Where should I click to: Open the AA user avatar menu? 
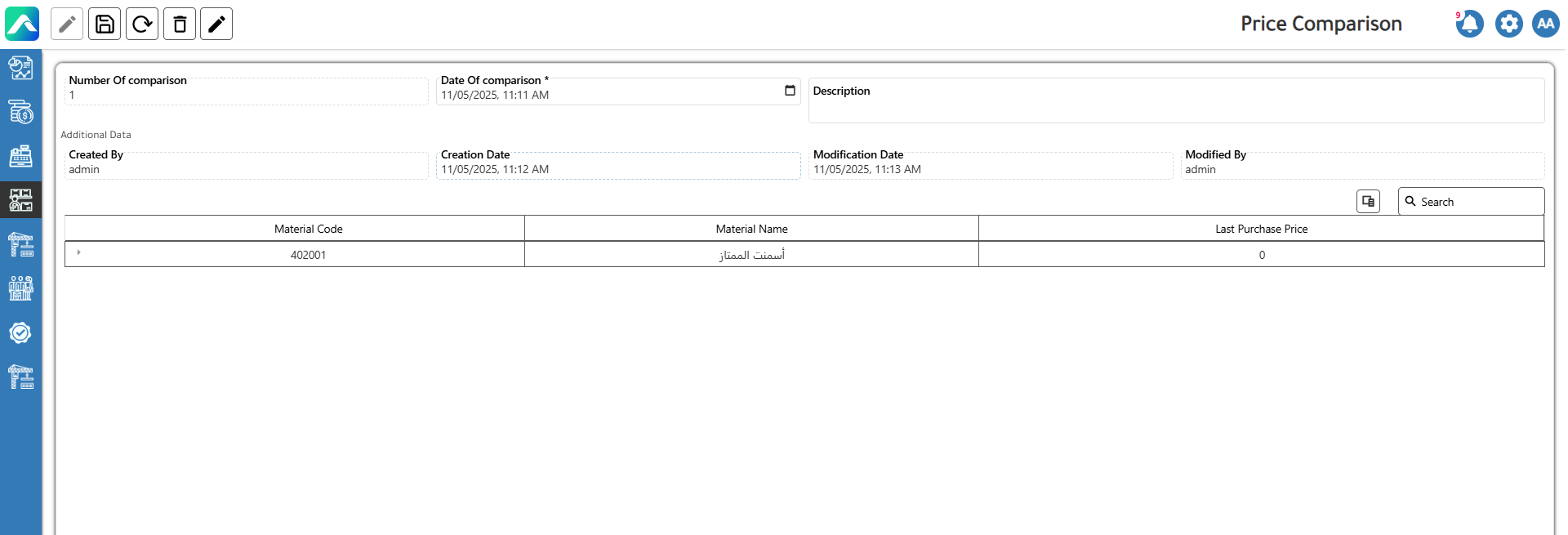[x=1545, y=24]
